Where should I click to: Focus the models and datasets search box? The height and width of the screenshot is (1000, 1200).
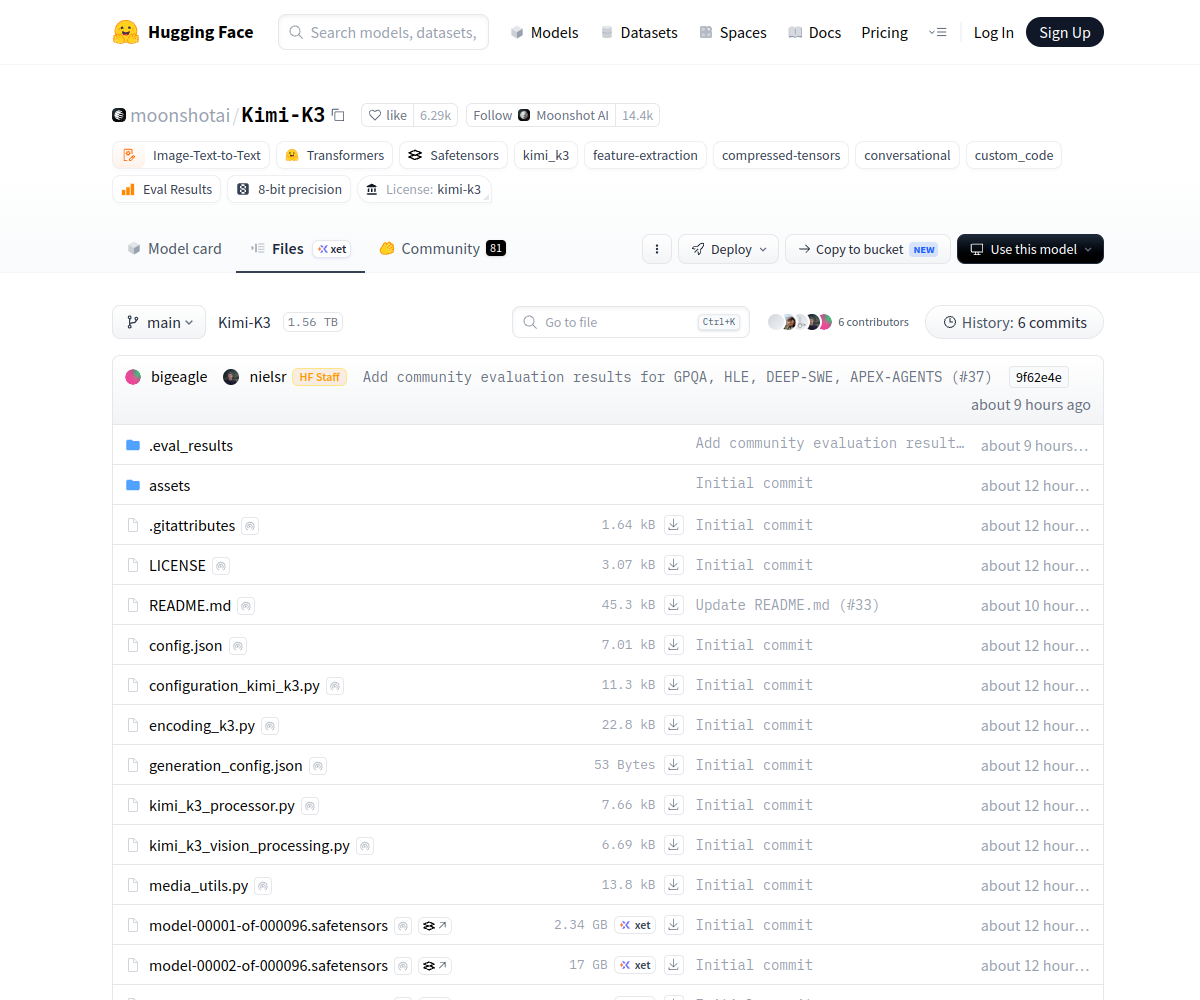point(383,32)
